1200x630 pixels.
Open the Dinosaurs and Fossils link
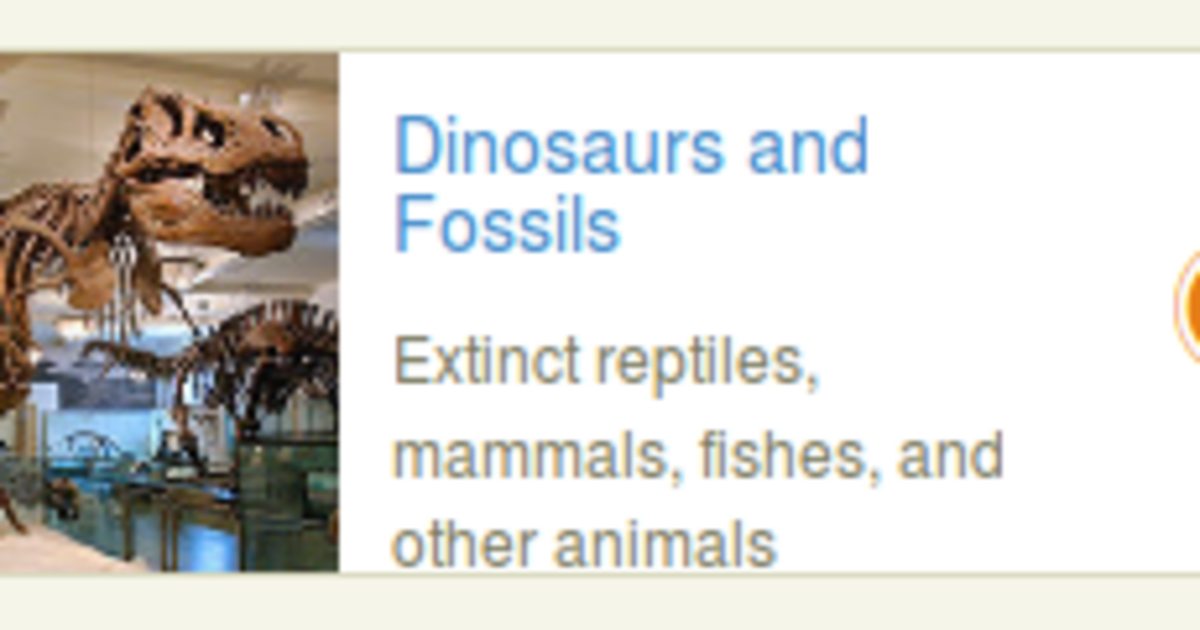click(x=630, y=185)
